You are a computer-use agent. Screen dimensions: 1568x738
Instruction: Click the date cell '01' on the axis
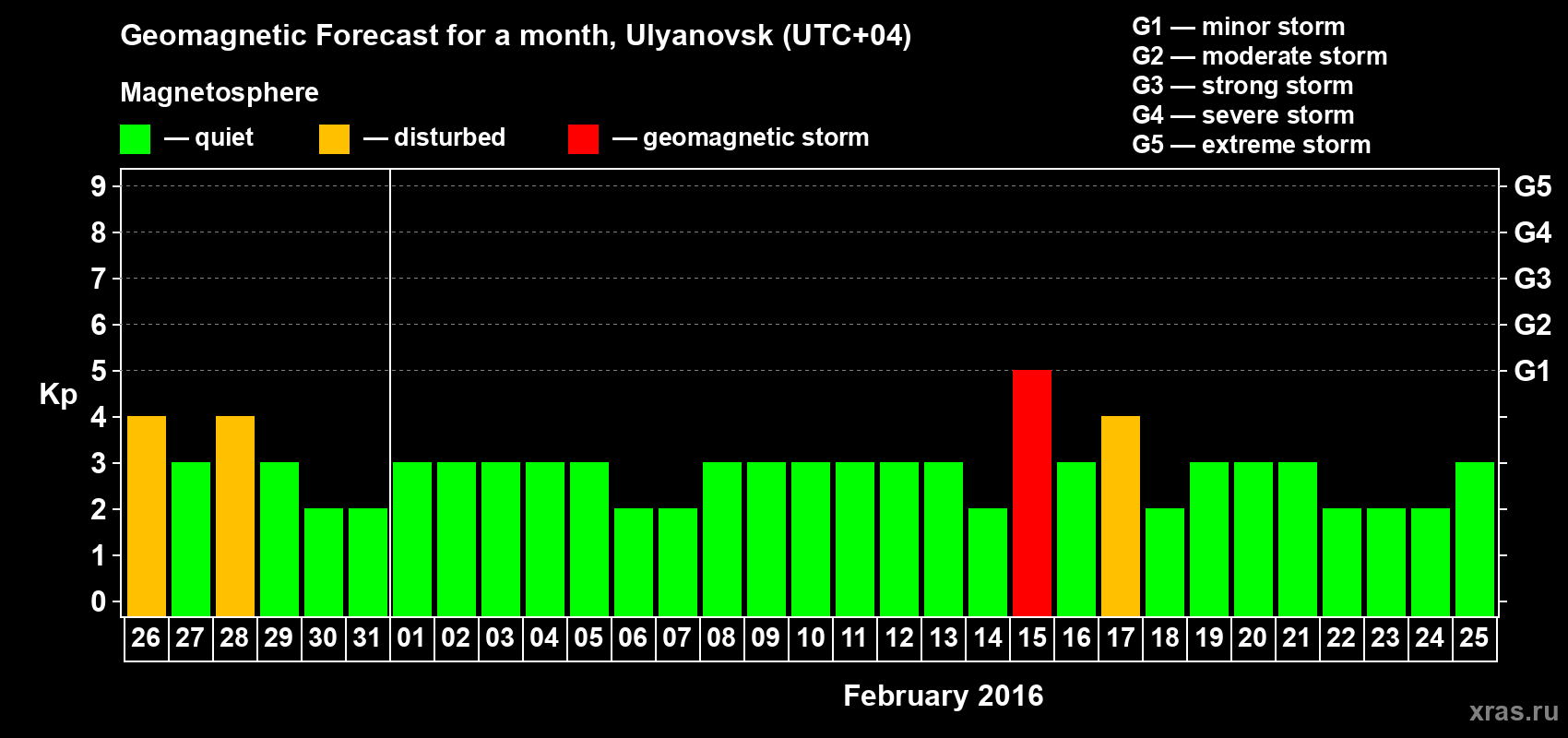[x=412, y=638]
